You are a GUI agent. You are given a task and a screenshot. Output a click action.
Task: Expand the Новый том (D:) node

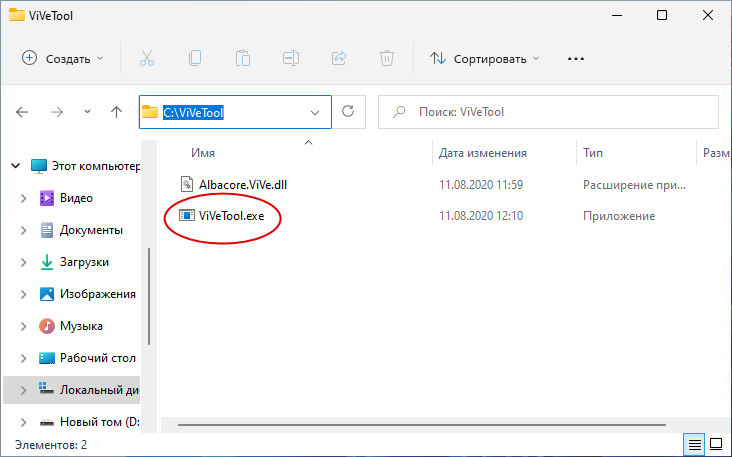click(23, 422)
